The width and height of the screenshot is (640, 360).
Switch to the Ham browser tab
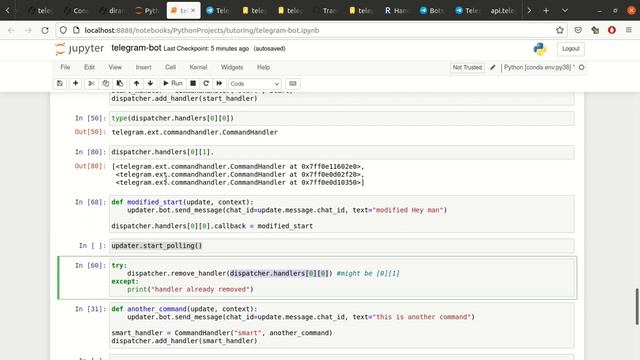[396, 11]
